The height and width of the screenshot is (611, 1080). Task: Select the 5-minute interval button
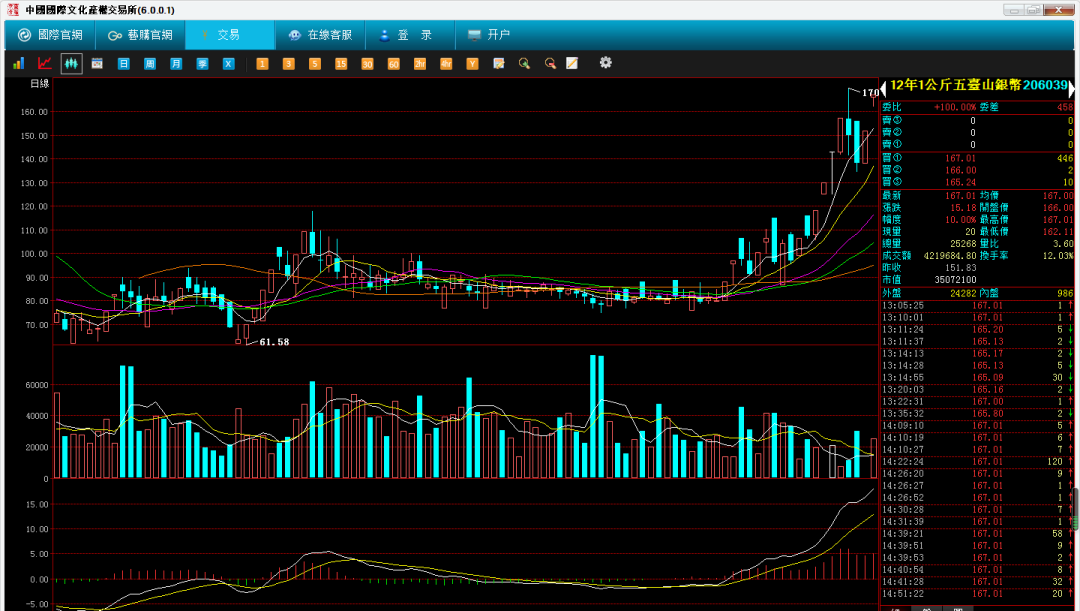pos(314,63)
